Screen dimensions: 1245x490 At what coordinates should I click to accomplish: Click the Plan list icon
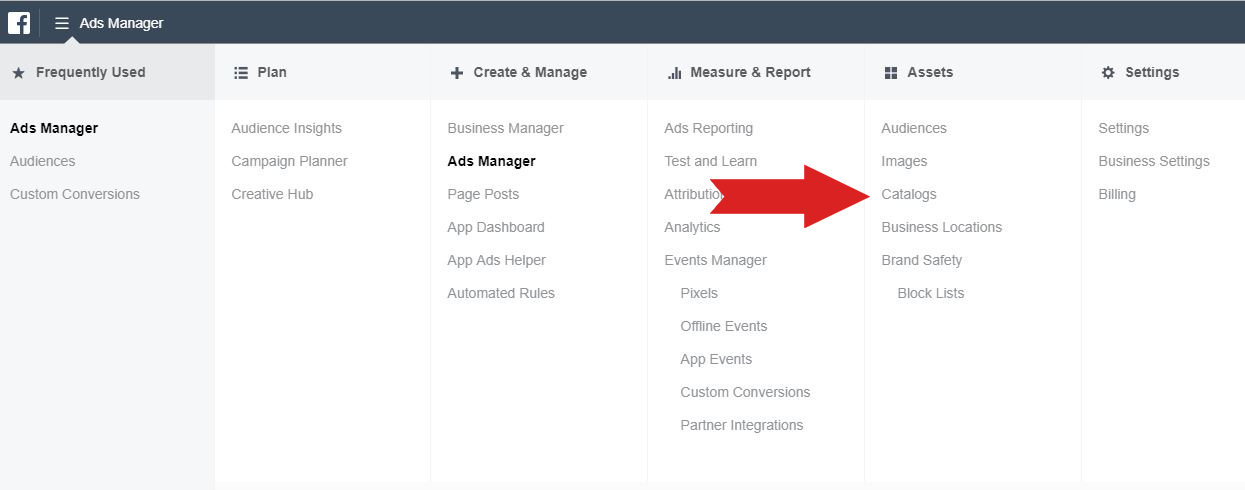click(x=240, y=73)
